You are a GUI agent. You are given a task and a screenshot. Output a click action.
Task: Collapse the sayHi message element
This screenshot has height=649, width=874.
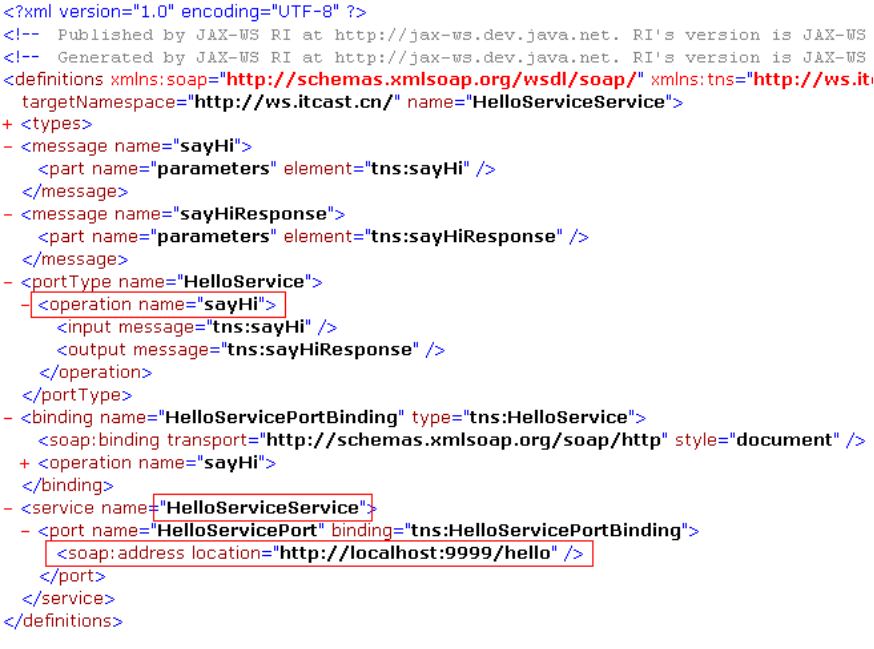[x=7, y=145]
